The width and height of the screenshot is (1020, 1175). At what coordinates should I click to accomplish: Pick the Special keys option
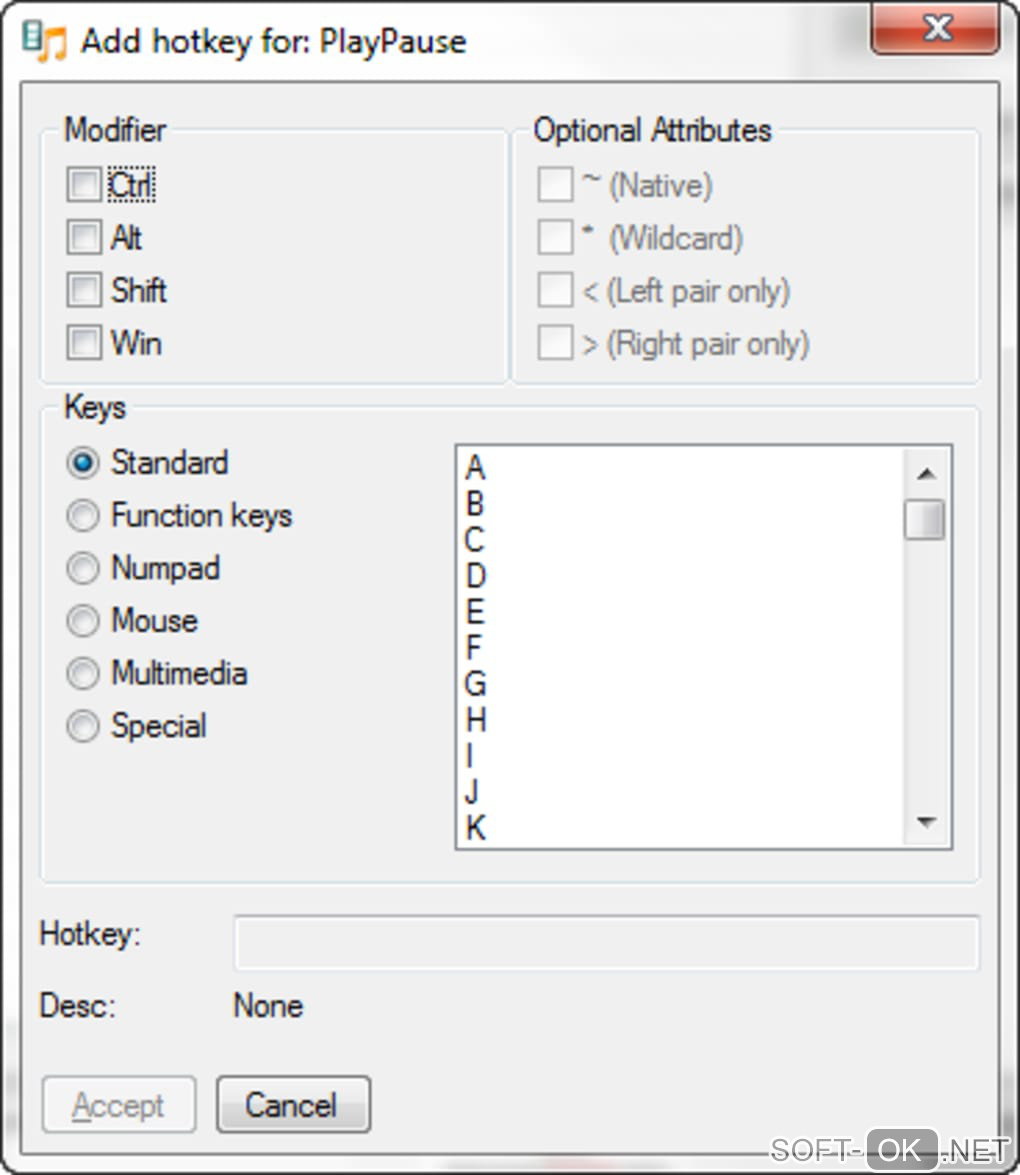[x=83, y=726]
